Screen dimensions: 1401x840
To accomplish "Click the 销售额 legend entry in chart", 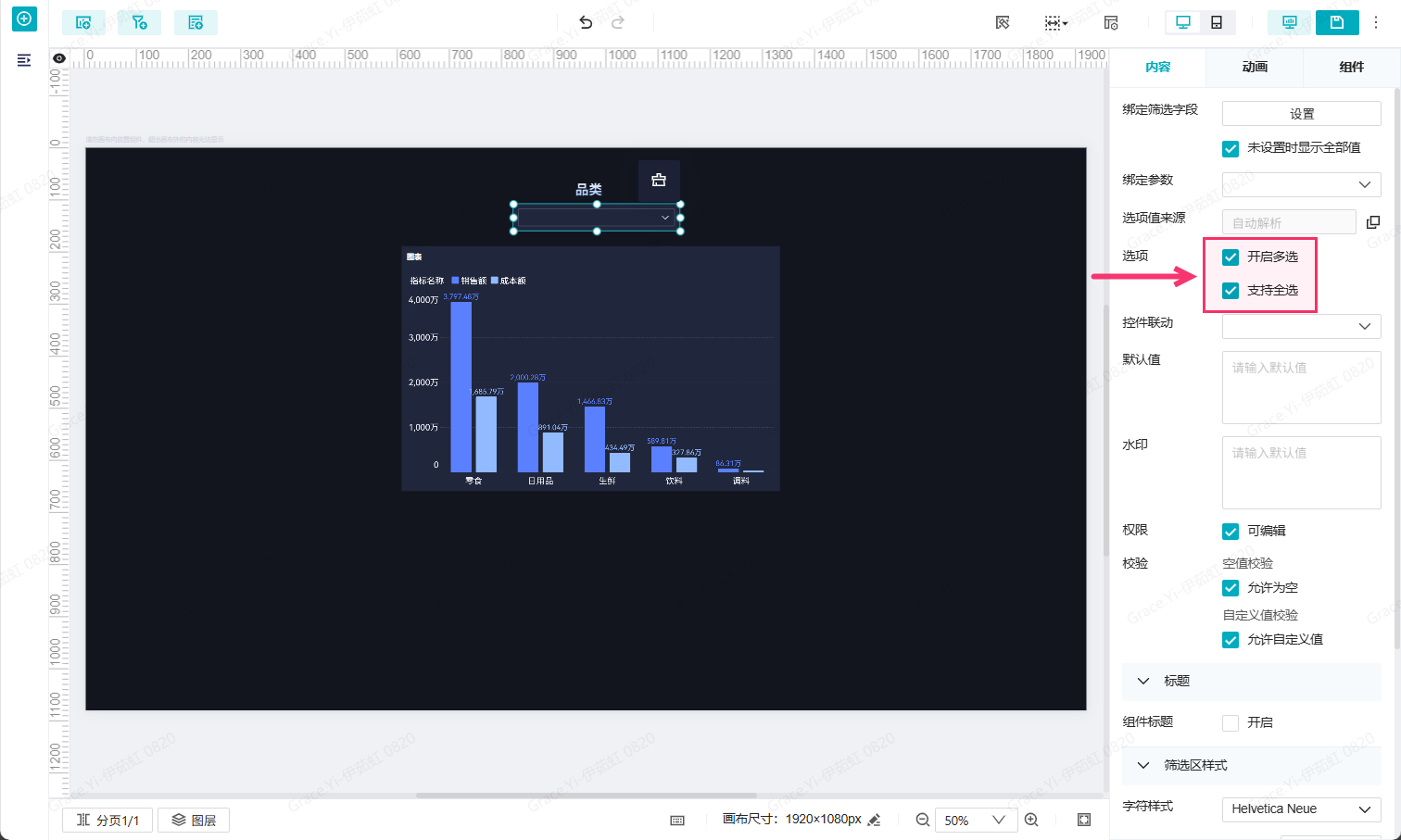I will 469,281.
